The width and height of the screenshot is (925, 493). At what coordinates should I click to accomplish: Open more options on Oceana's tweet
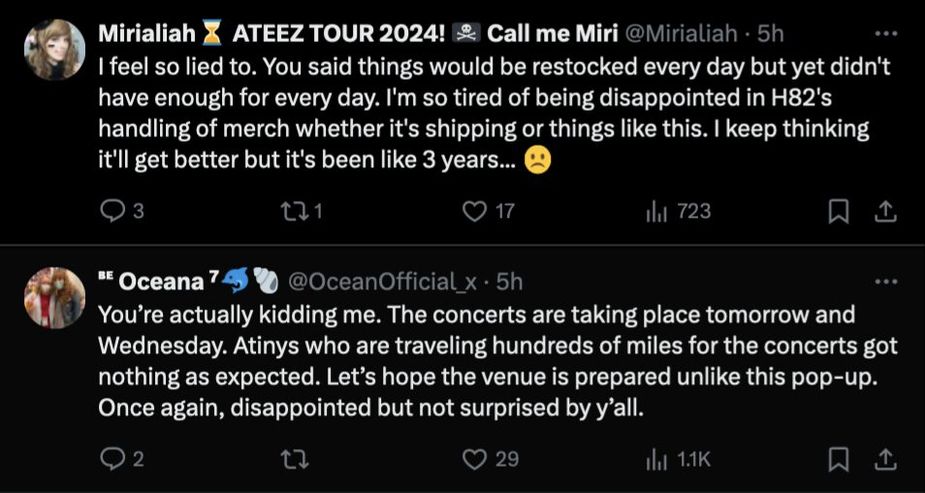point(886,281)
